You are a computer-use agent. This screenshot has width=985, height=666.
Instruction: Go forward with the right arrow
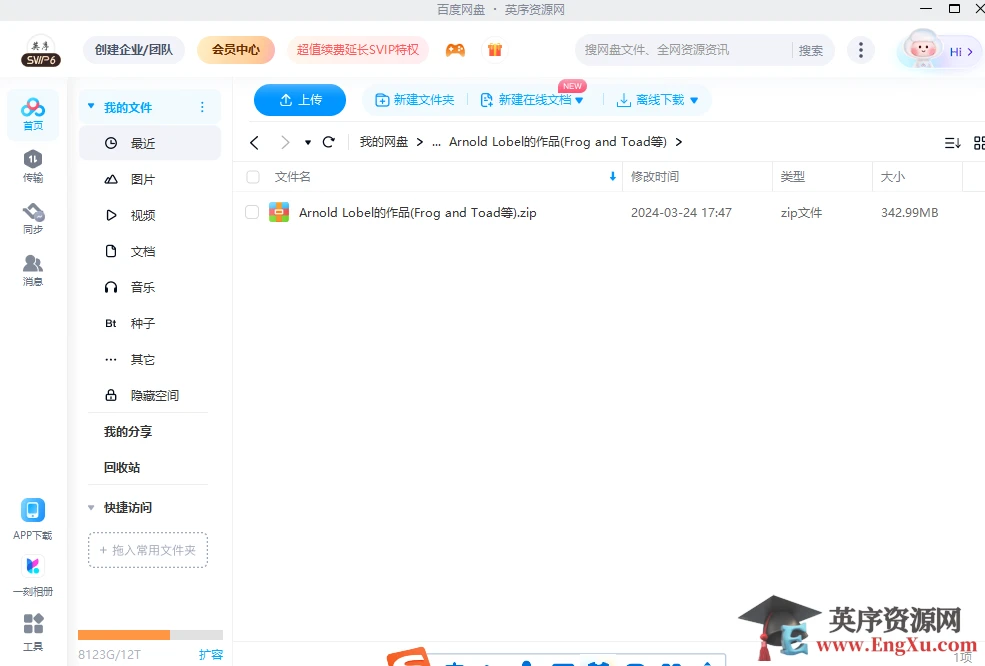285,143
